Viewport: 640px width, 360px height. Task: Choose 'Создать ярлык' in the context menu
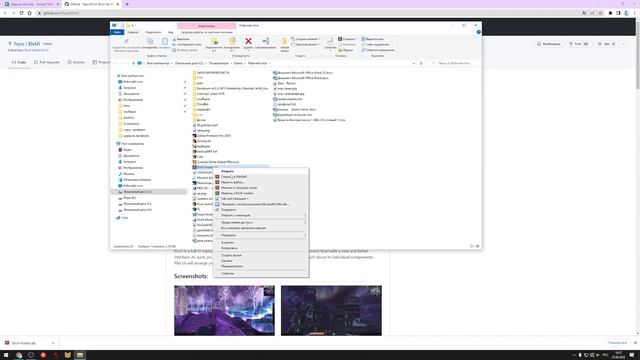[261, 255]
